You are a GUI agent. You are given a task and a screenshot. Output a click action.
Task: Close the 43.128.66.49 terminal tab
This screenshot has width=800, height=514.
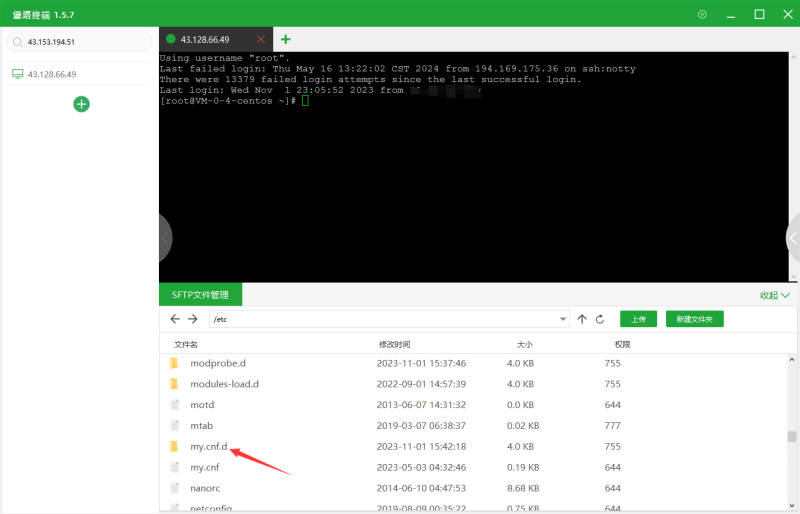pos(261,39)
